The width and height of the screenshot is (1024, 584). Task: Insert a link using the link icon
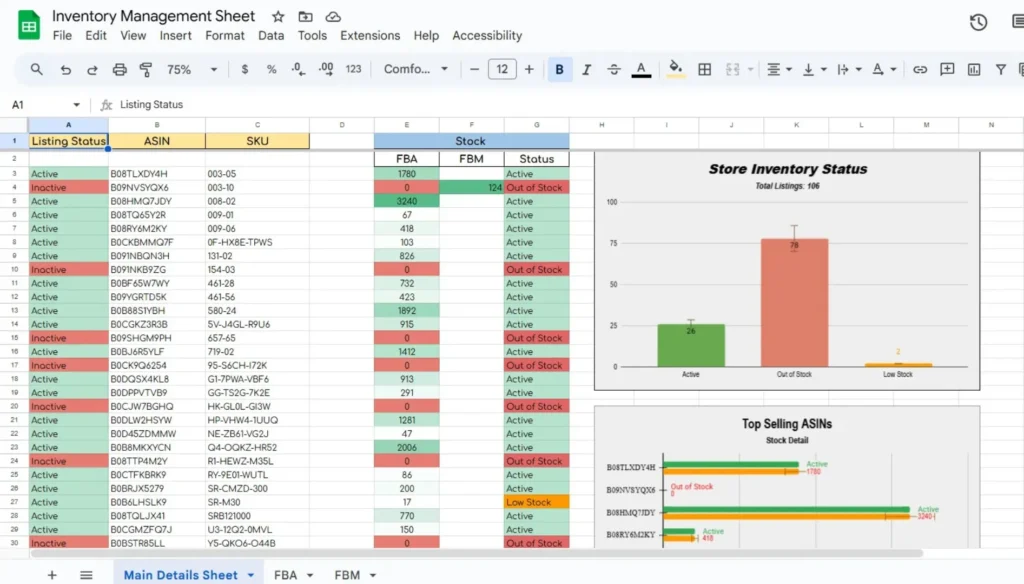pos(920,70)
